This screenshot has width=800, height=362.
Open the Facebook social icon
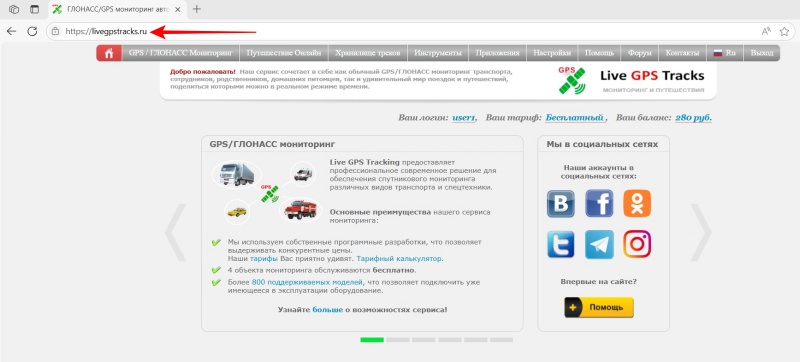pyautogui.click(x=599, y=204)
